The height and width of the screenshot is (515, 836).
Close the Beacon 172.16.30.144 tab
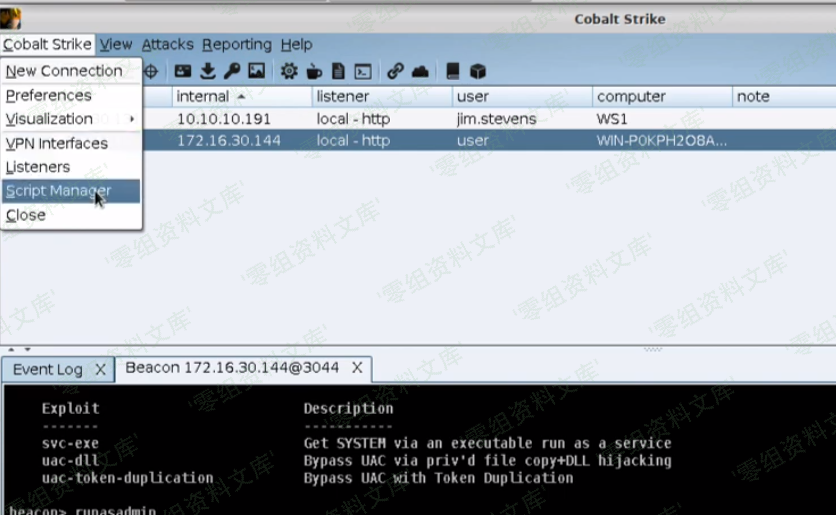pyautogui.click(x=357, y=368)
